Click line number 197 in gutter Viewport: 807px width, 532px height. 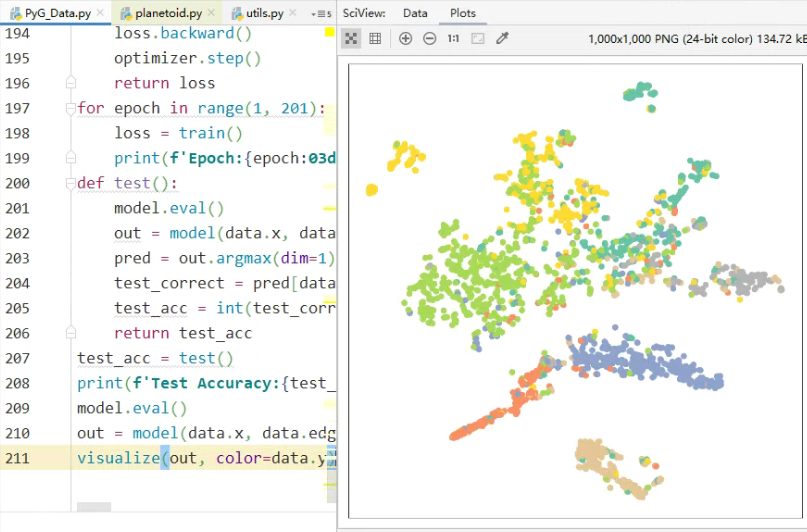pyautogui.click(x=17, y=108)
